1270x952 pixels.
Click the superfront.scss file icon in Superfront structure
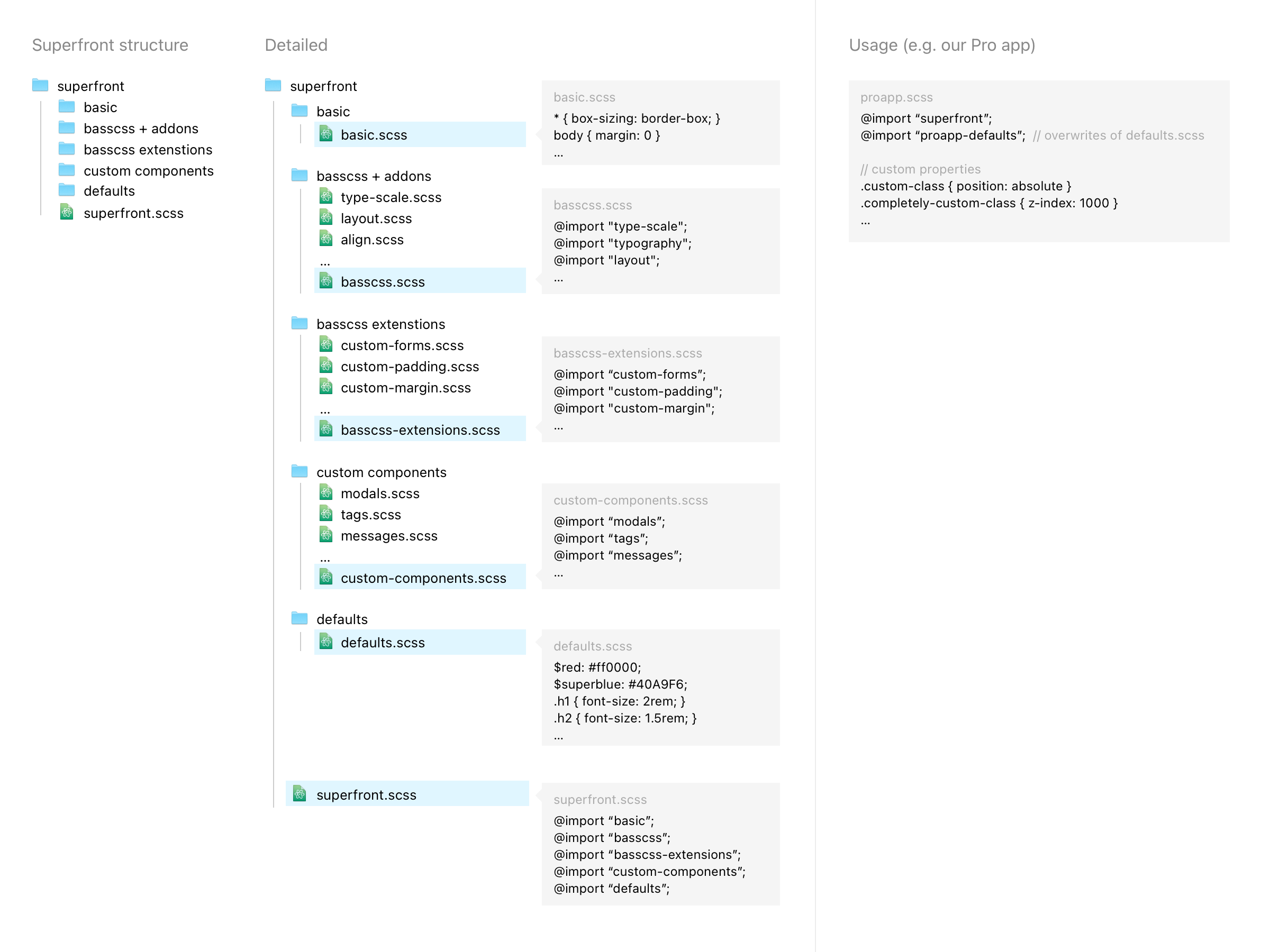[x=67, y=212]
